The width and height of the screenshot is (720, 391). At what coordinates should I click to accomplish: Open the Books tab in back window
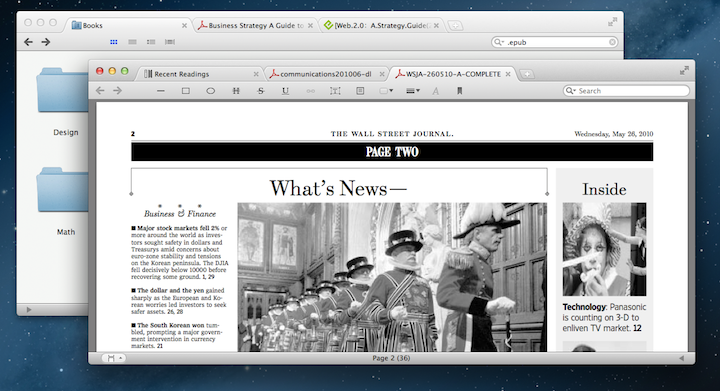click(x=87, y=25)
